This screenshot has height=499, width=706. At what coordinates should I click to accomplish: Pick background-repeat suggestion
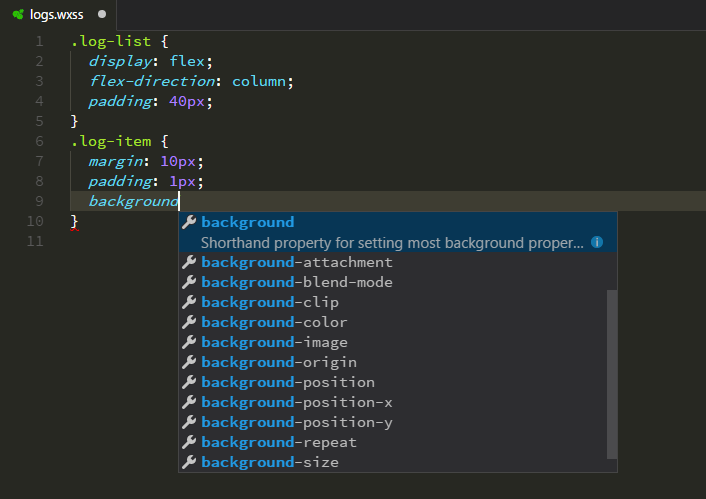pyautogui.click(x=393, y=442)
